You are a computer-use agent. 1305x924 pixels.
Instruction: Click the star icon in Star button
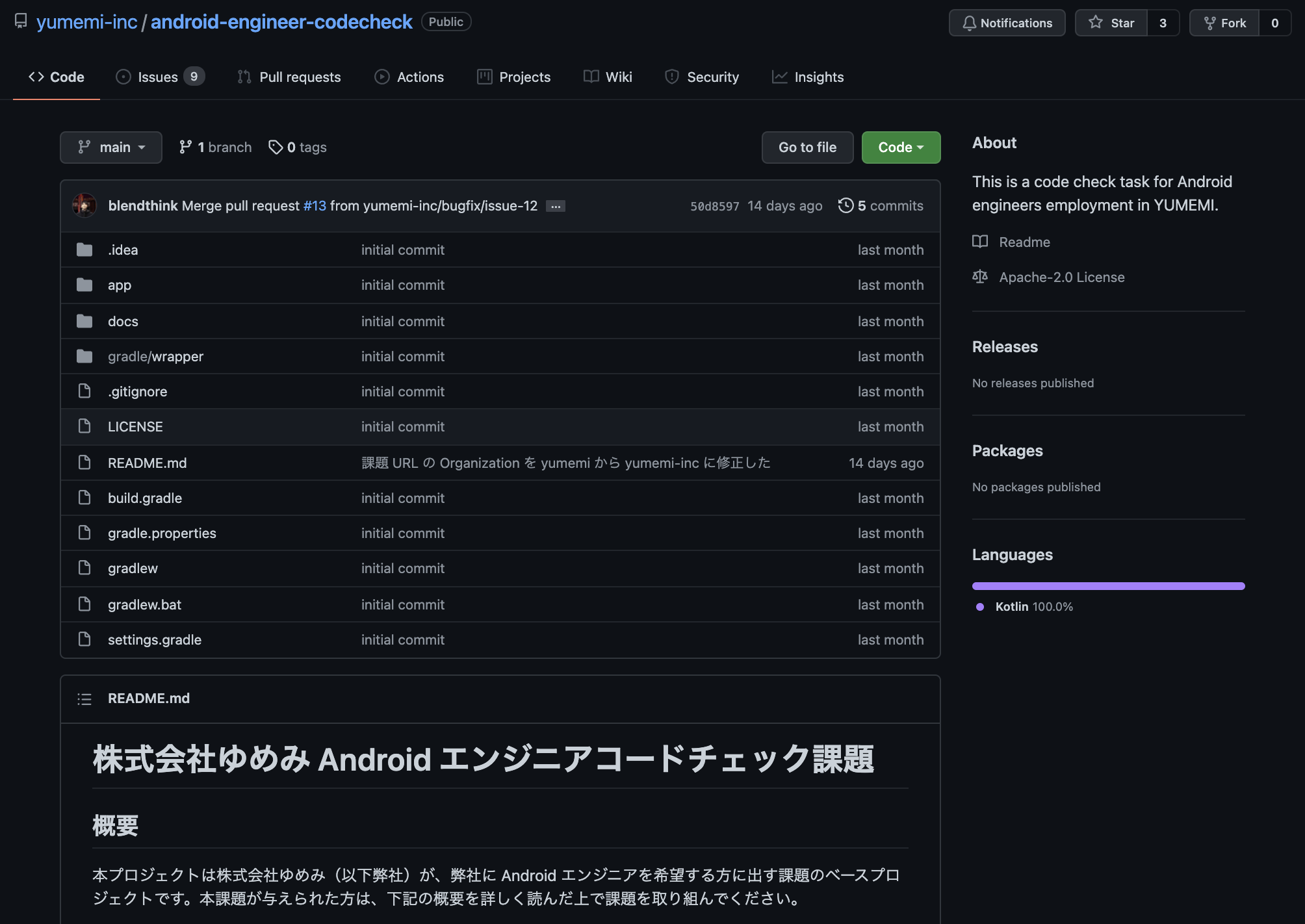(1096, 22)
